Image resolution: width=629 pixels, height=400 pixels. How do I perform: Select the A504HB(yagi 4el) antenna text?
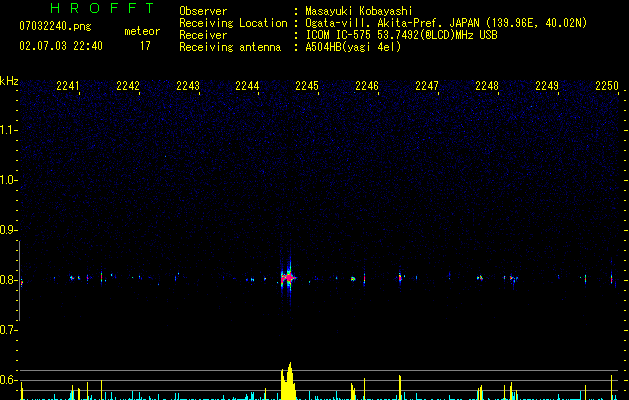click(353, 47)
